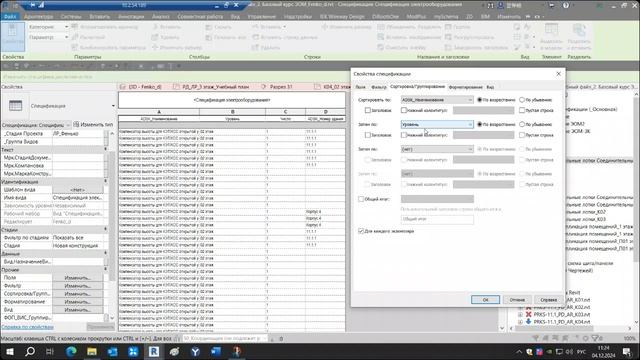Screen dimensions: 640x360
Task: Click the Расчетный parameter icon
Action: click(75, 37)
